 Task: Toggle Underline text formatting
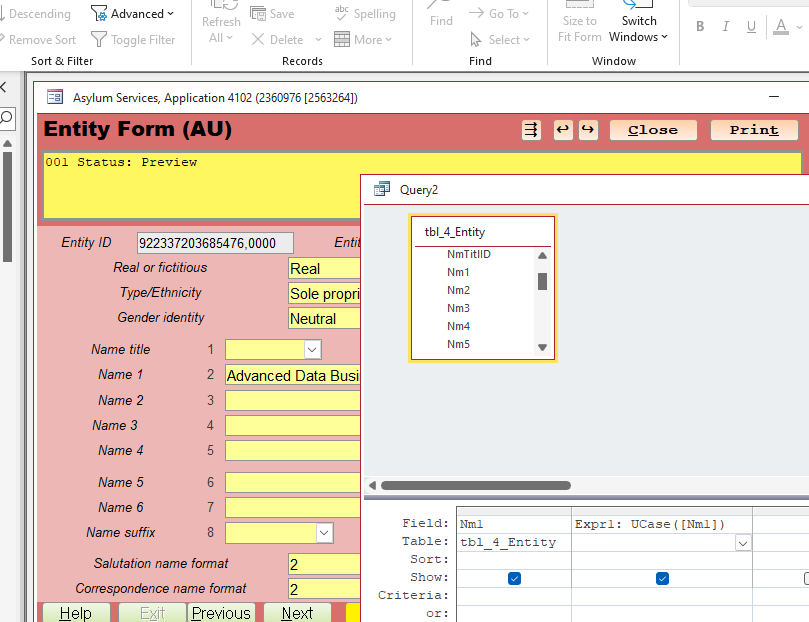point(751,26)
